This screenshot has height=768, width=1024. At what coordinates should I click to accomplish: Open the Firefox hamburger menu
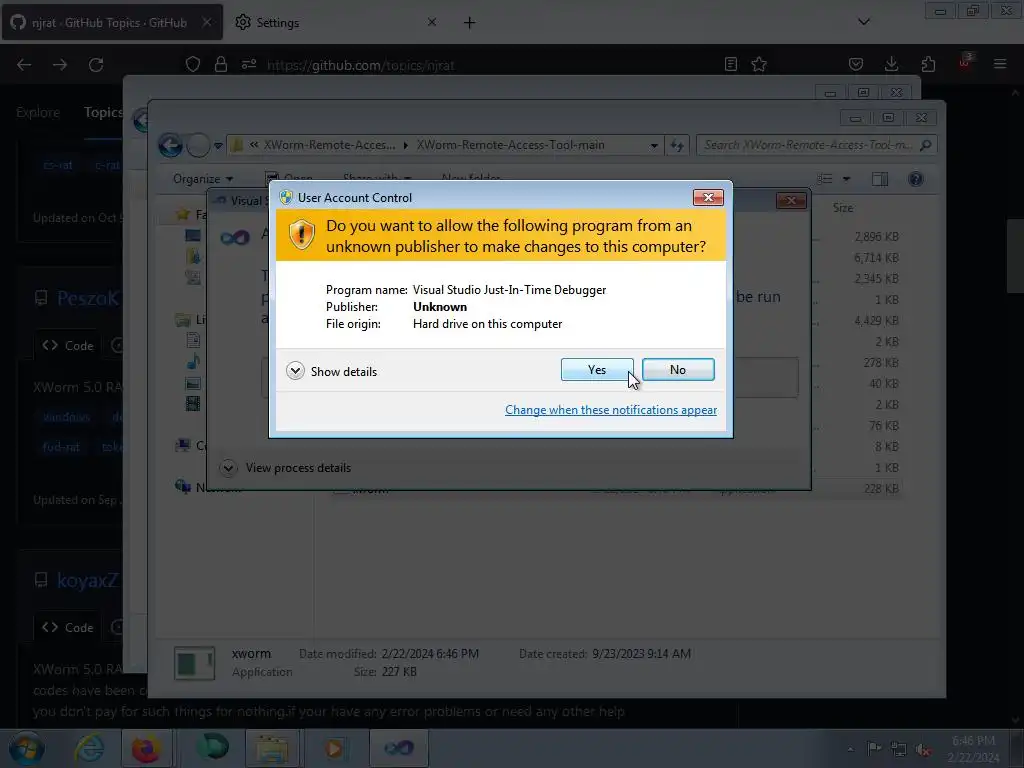pyautogui.click(x=1000, y=64)
